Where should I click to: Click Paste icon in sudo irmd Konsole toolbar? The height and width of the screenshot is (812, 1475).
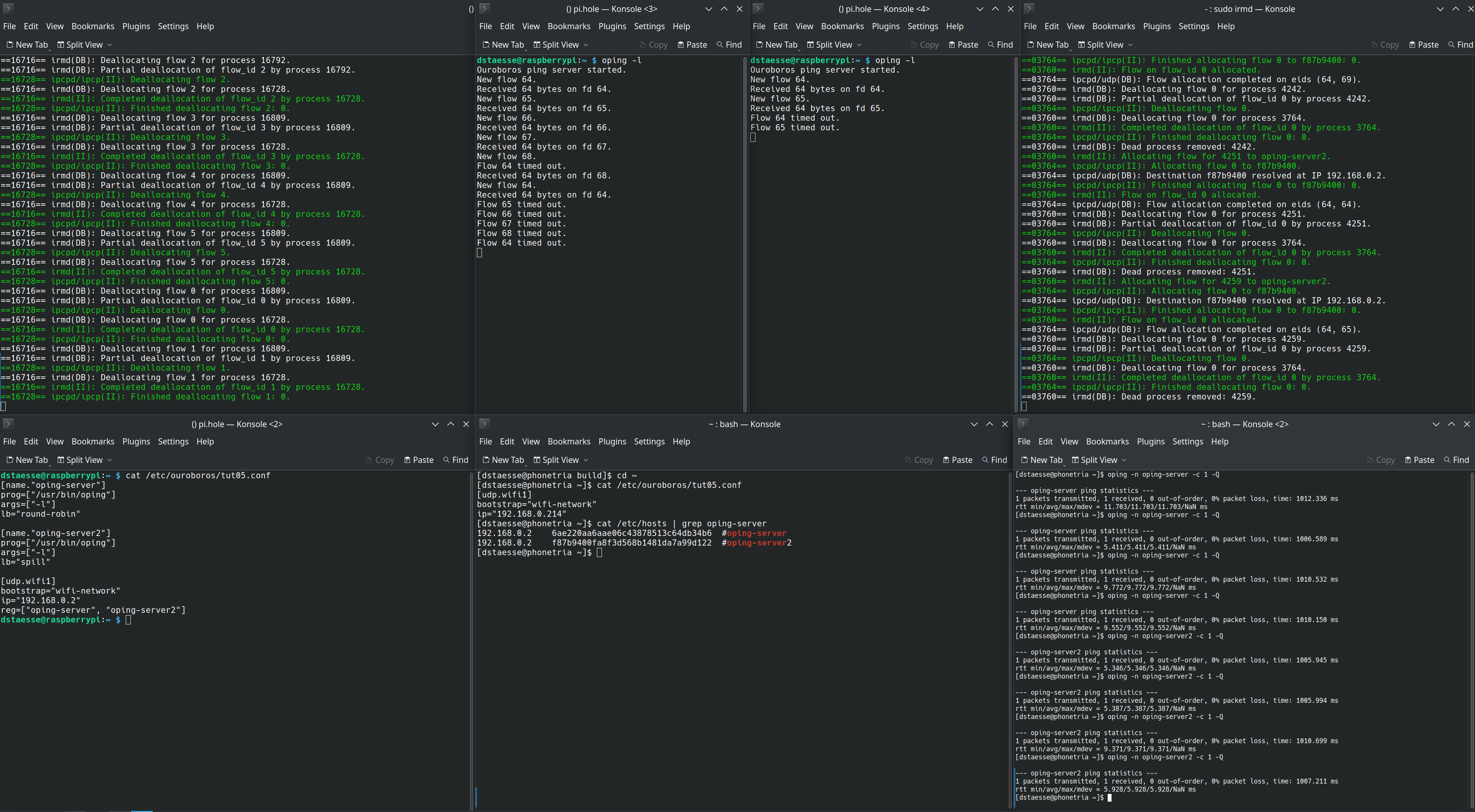click(x=1412, y=45)
